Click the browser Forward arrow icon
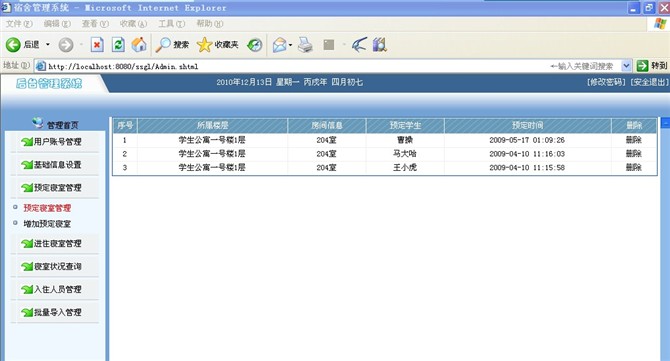Screen dimensions: 670x361 pyautogui.click(x=66, y=44)
